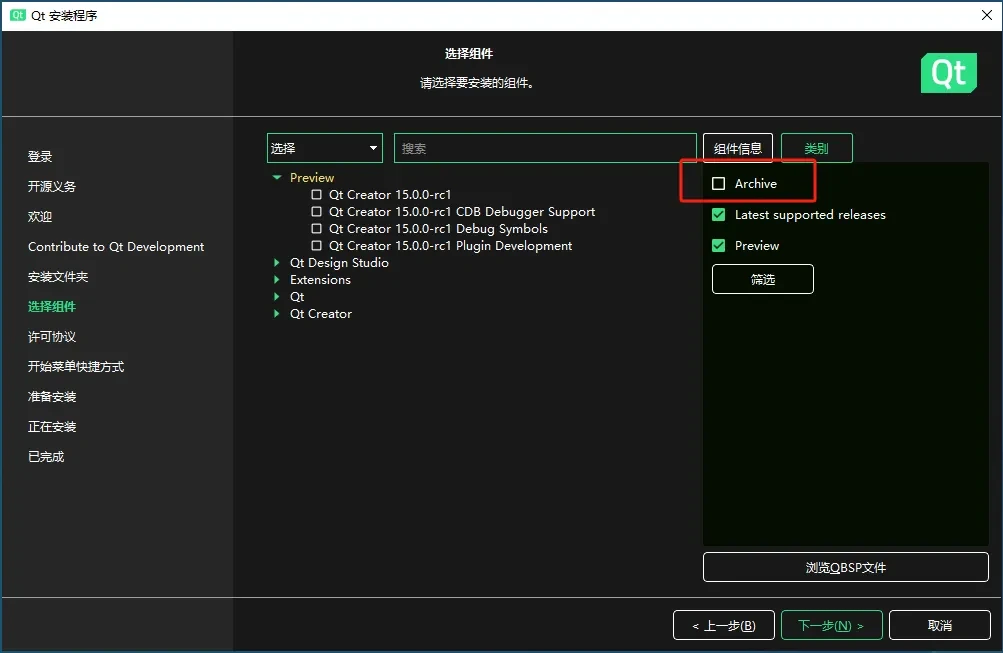Proceed with 下一步(N) button
Image resolution: width=1003 pixels, height=653 pixels.
[x=832, y=625]
